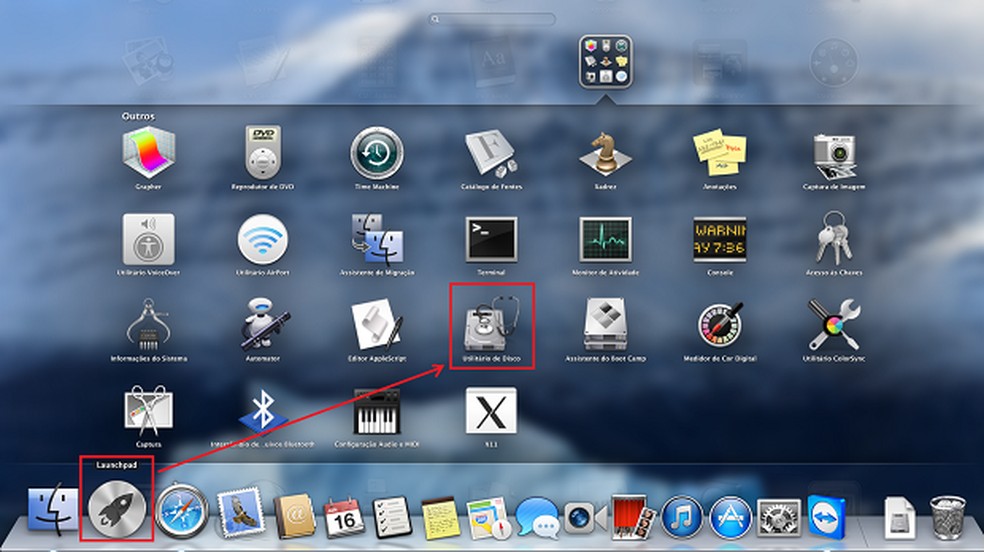The height and width of the screenshot is (552, 984).
Task: Open the Console app
Action: point(720,240)
